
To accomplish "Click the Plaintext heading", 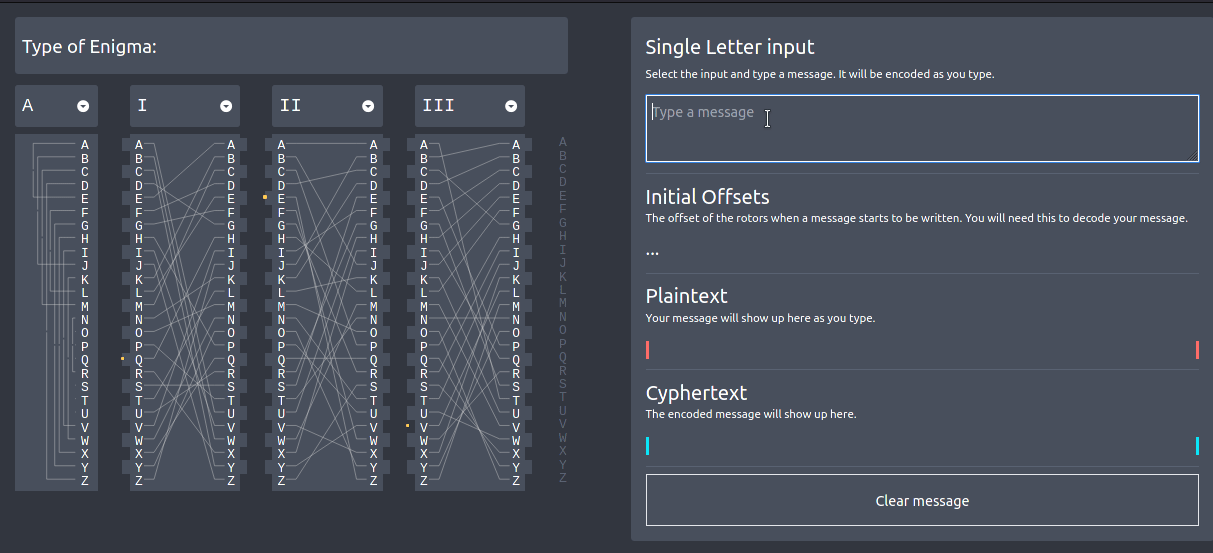I will point(686,296).
